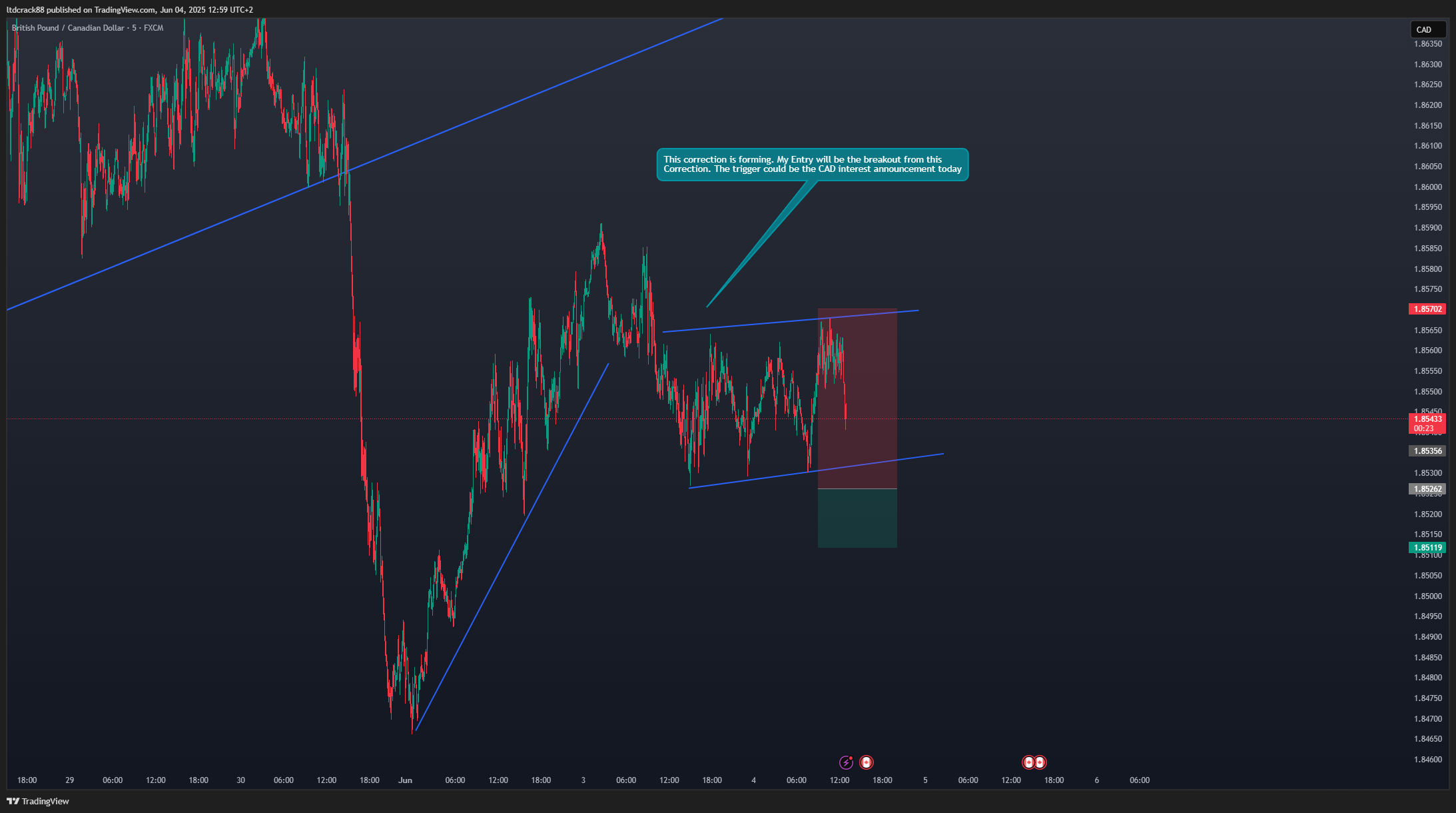
Task: Click the 1.85262 entry price label
Action: click(x=1427, y=489)
